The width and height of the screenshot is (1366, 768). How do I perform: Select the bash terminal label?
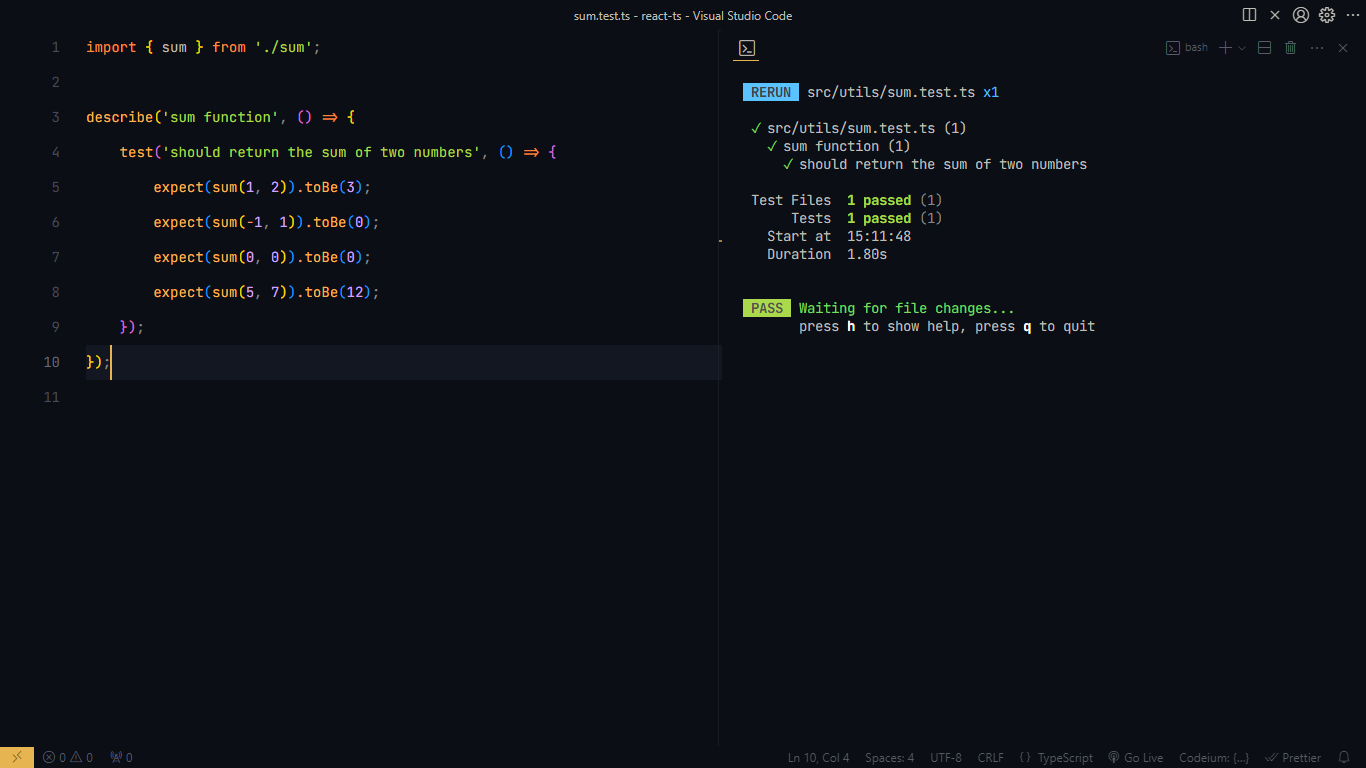click(1187, 48)
